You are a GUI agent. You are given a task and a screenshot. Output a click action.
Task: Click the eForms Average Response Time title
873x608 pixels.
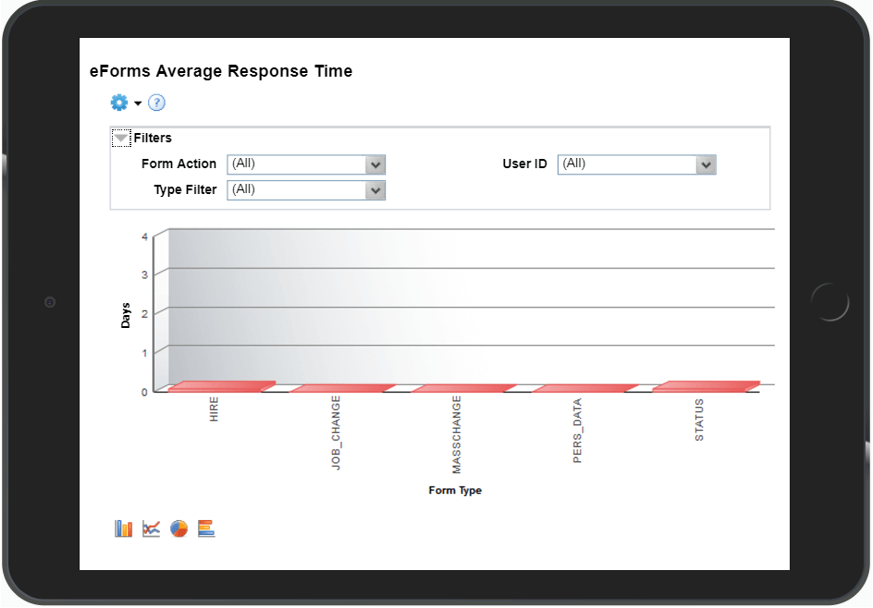[x=221, y=71]
